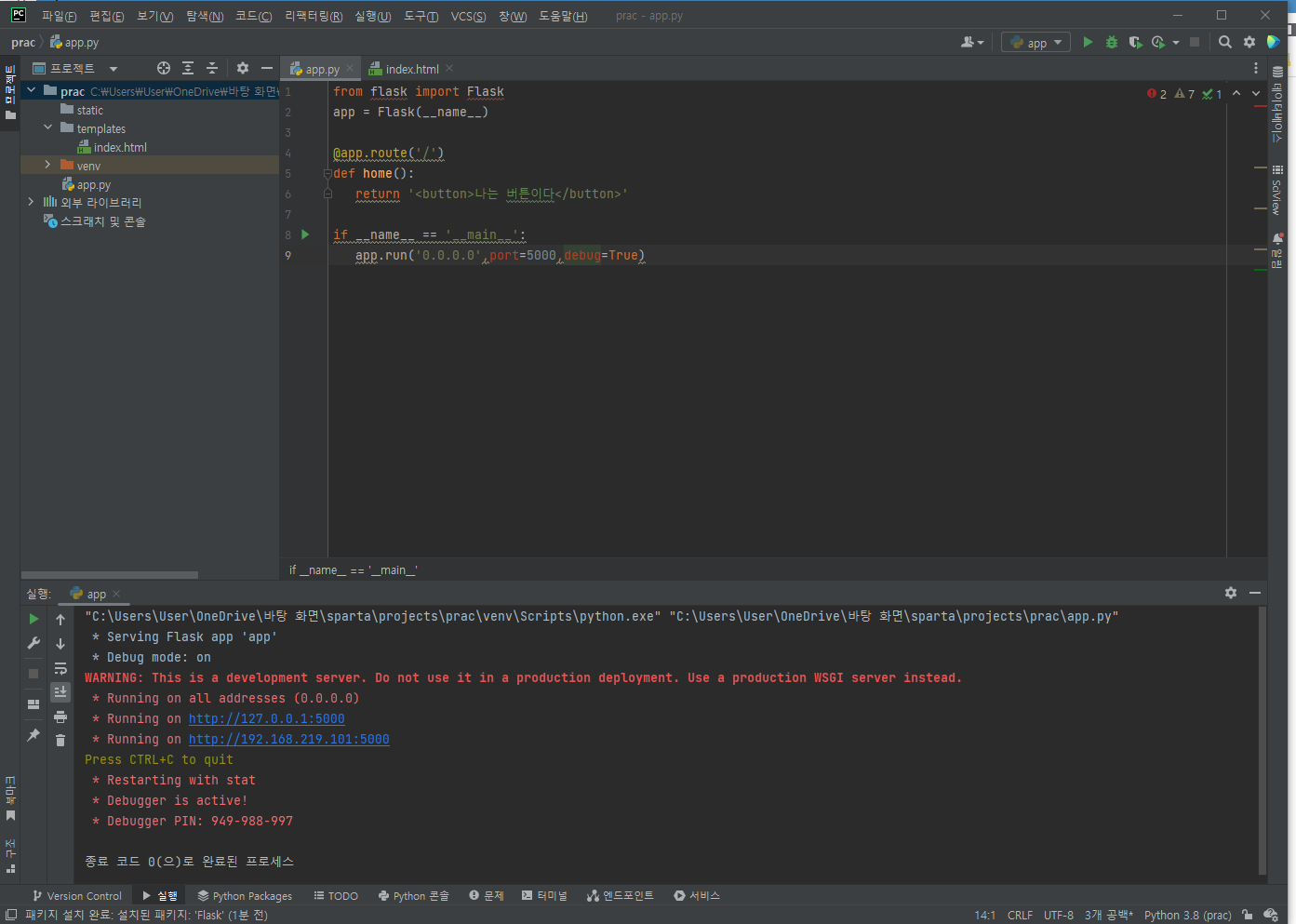Click CRLF line separator in status bar
This screenshot has width=1296, height=924.
(x=1020, y=916)
